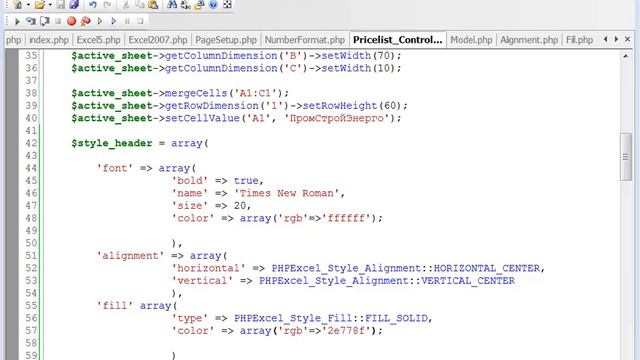Image resolution: width=640 pixels, height=360 pixels.
Task: Clear breakpoints with the crossed red icon
Action: pyautogui.click(x=85, y=21)
